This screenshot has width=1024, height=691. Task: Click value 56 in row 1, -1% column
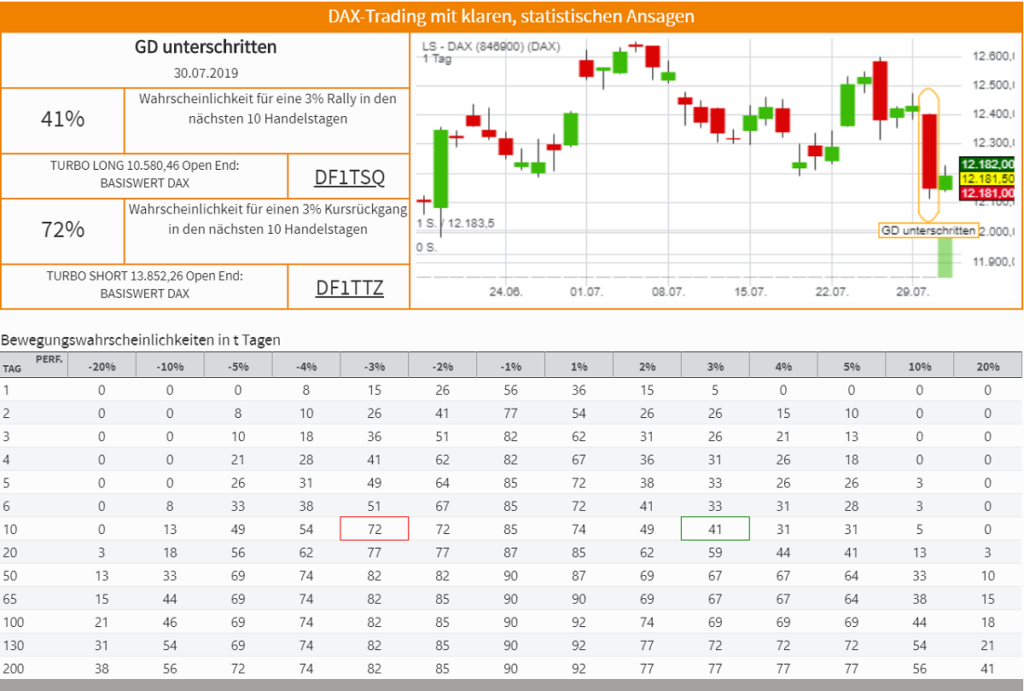(x=511, y=390)
